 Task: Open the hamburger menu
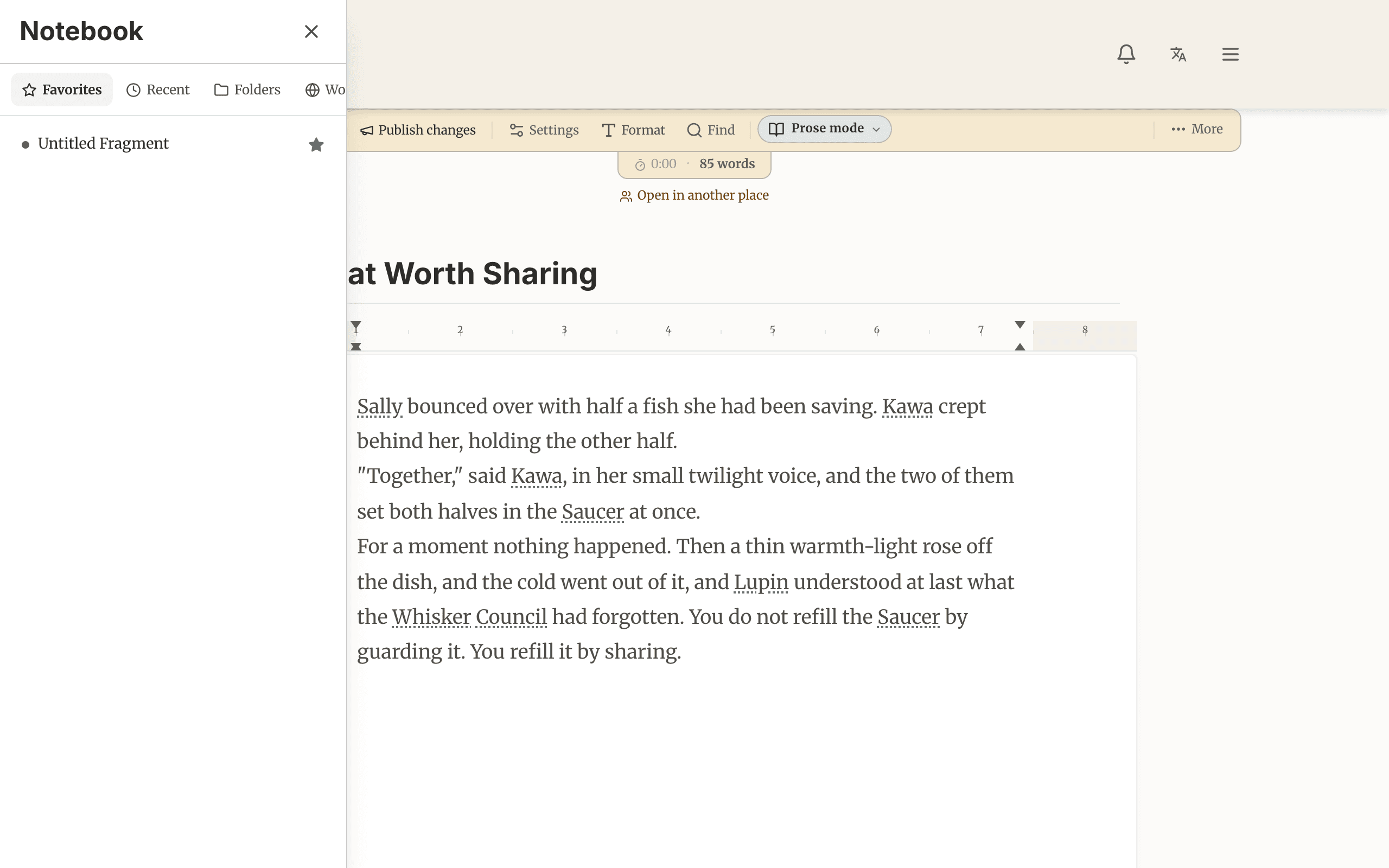(1230, 55)
